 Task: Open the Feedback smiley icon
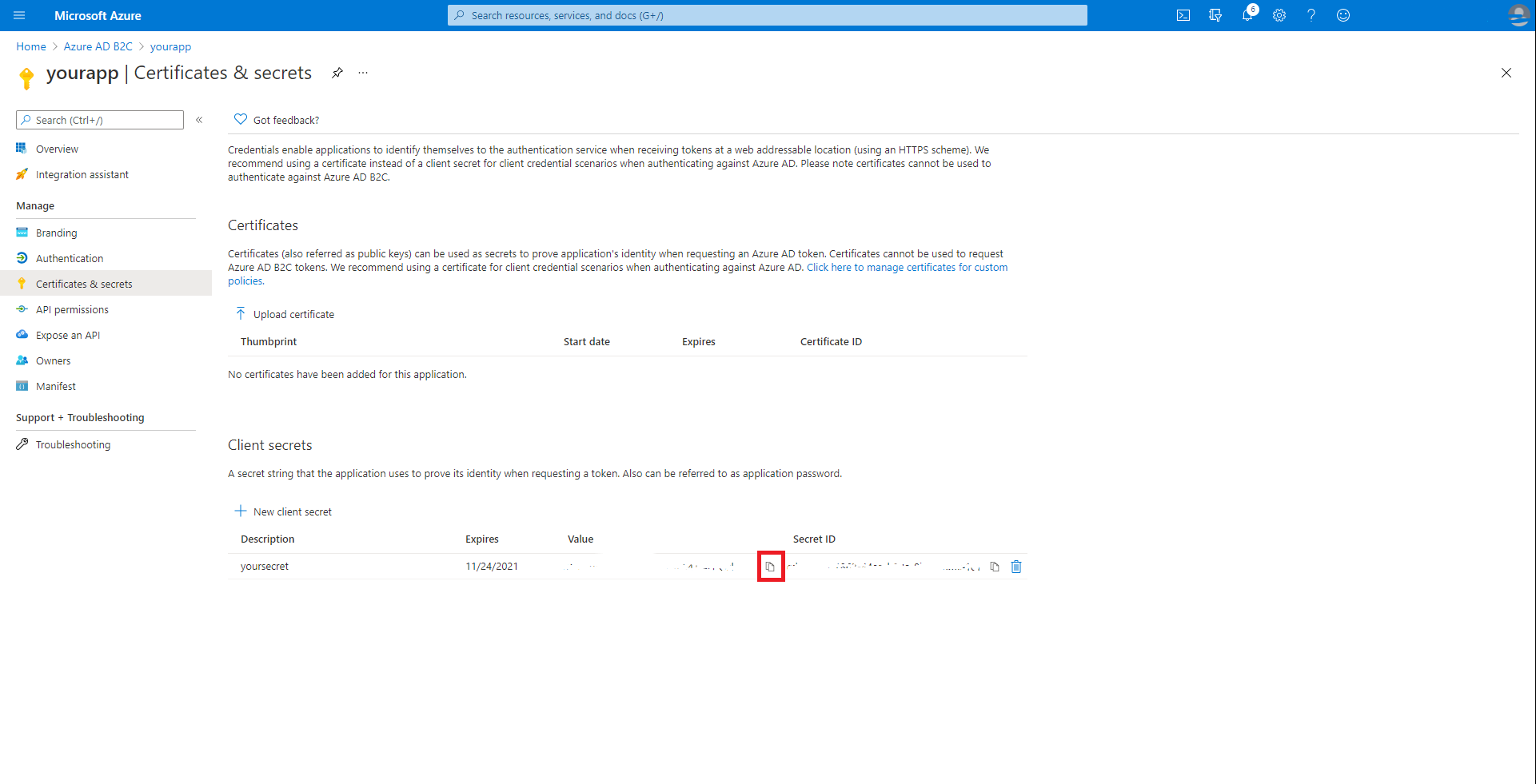tap(1343, 15)
